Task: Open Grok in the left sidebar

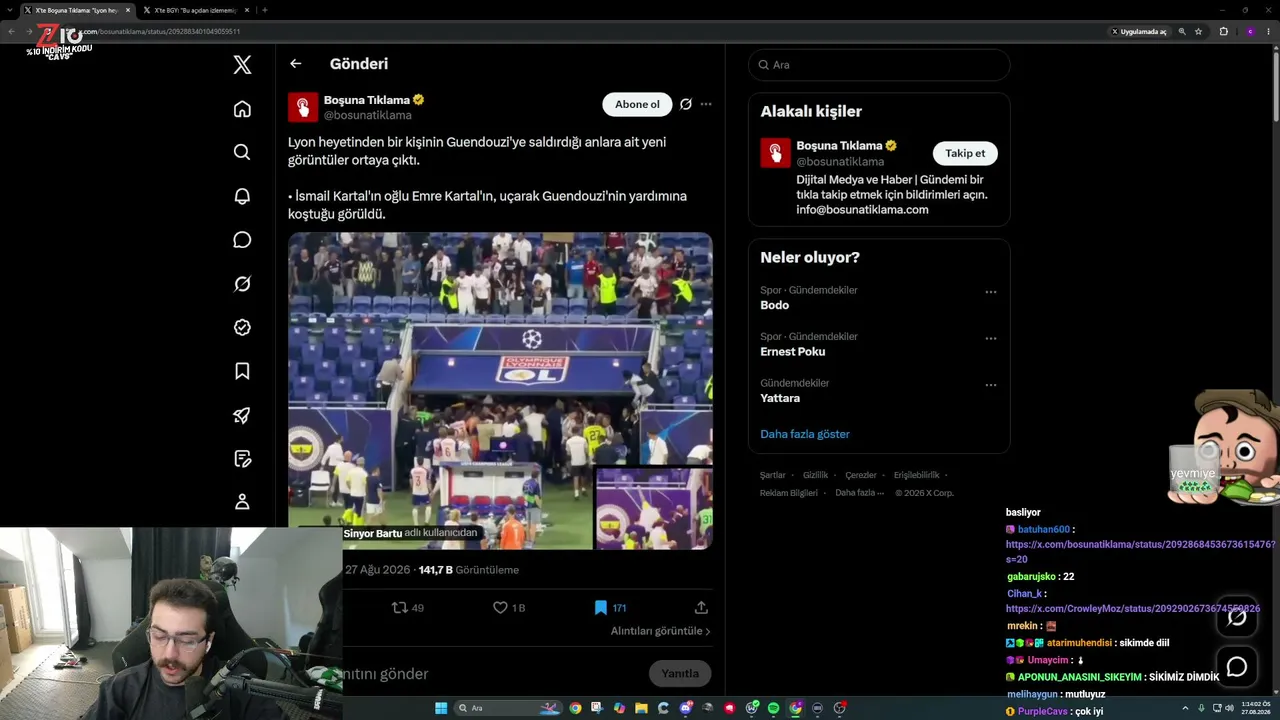Action: 242,284
